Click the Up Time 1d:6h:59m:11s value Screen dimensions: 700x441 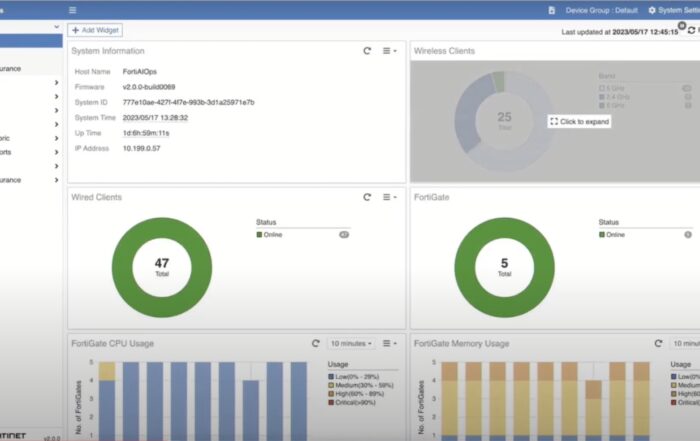tap(146, 133)
